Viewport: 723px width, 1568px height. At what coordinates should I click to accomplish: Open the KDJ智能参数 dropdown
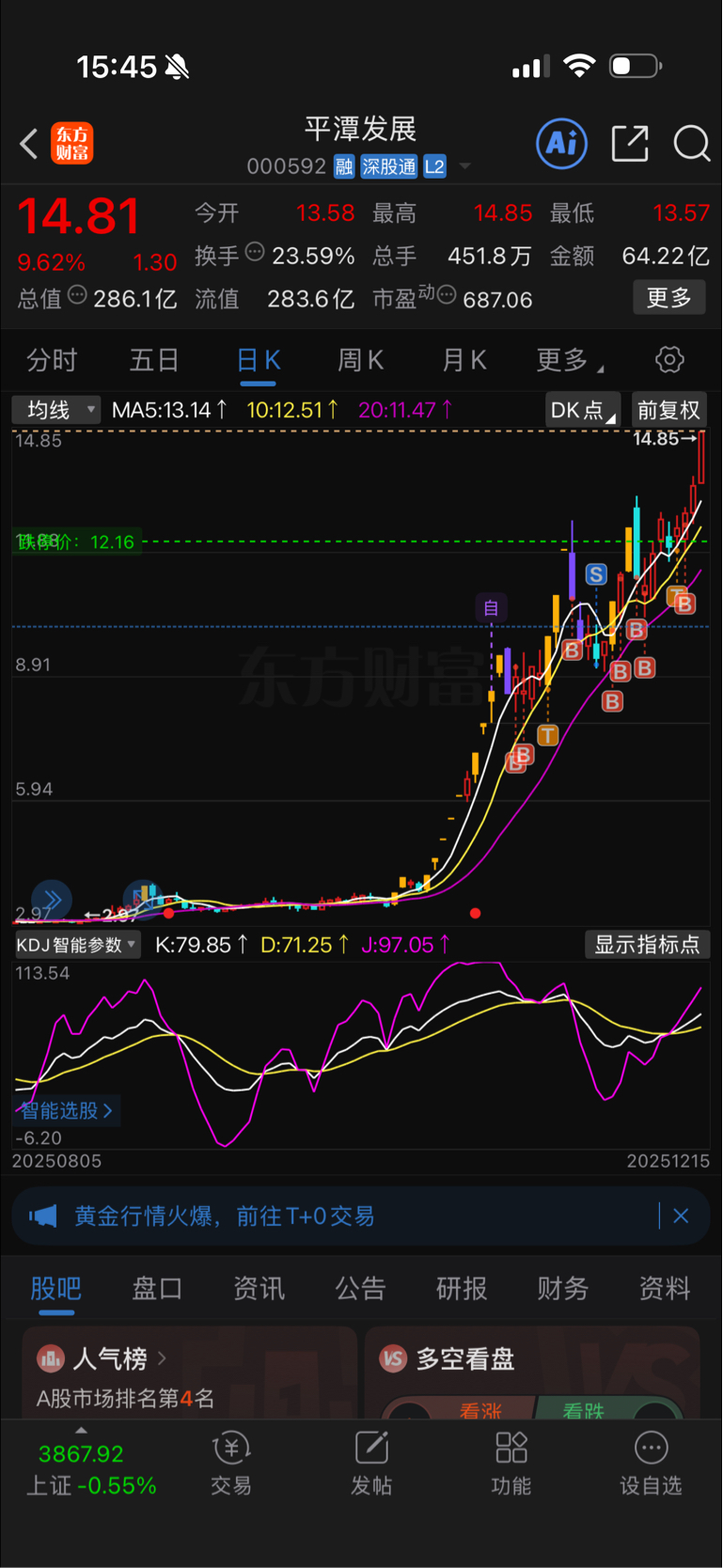(77, 945)
